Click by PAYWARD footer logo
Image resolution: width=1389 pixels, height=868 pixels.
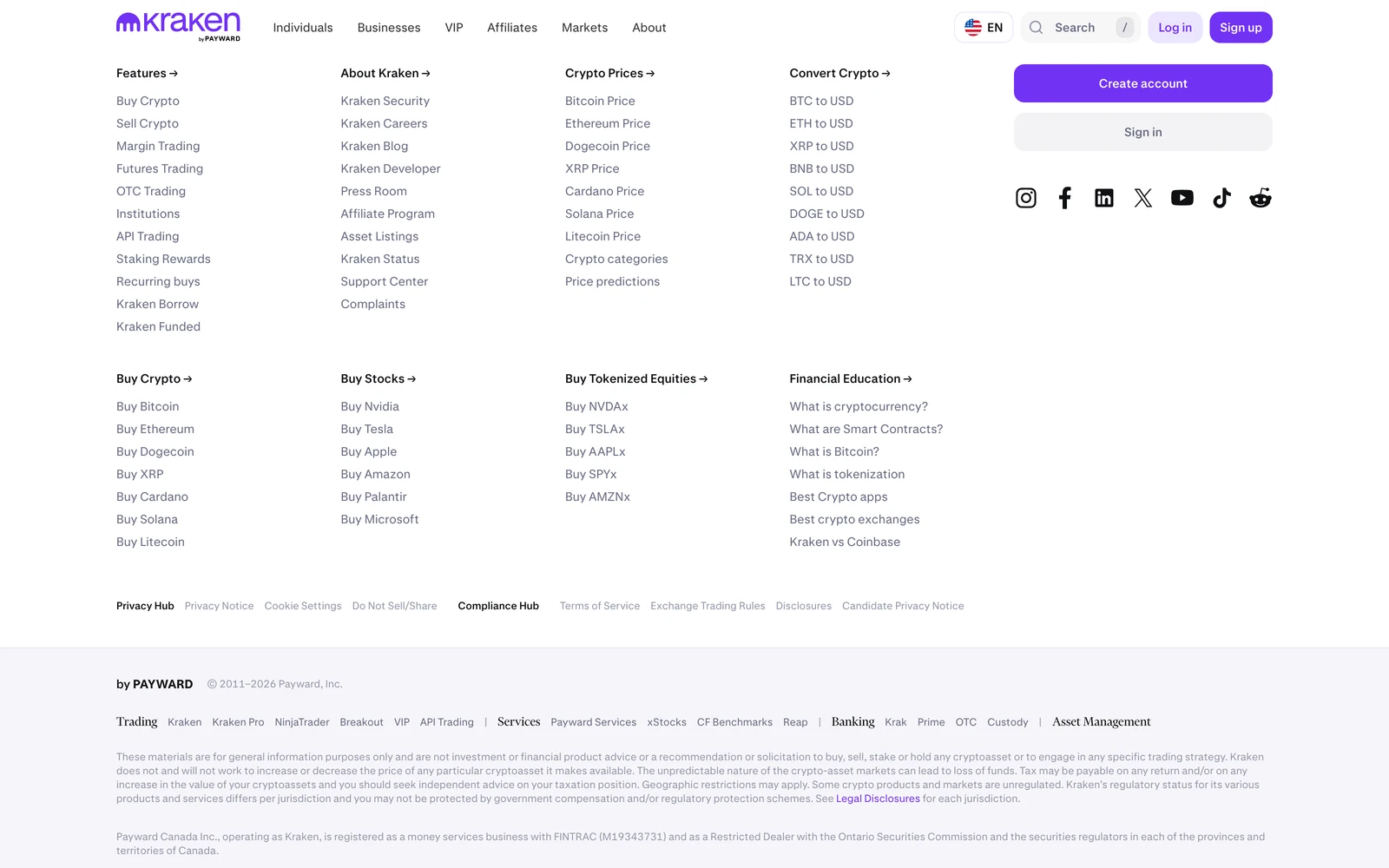click(155, 684)
